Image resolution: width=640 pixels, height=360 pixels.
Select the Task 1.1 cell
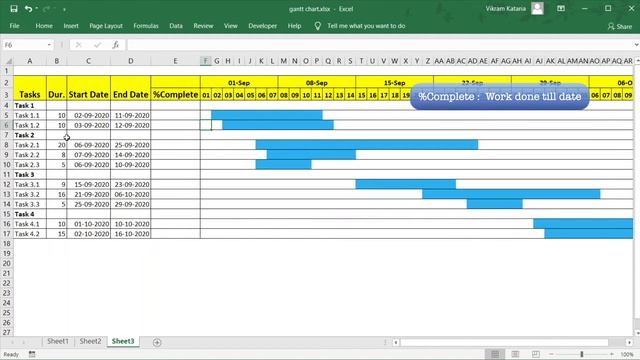tap(30, 115)
